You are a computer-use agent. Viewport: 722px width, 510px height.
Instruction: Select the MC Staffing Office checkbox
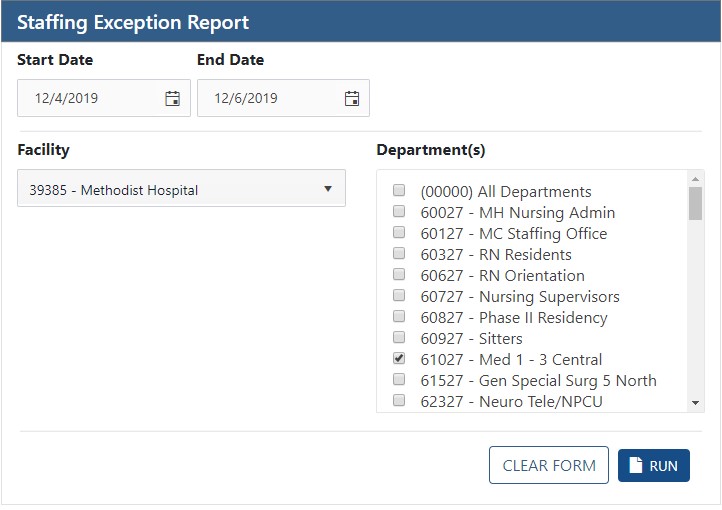point(399,233)
